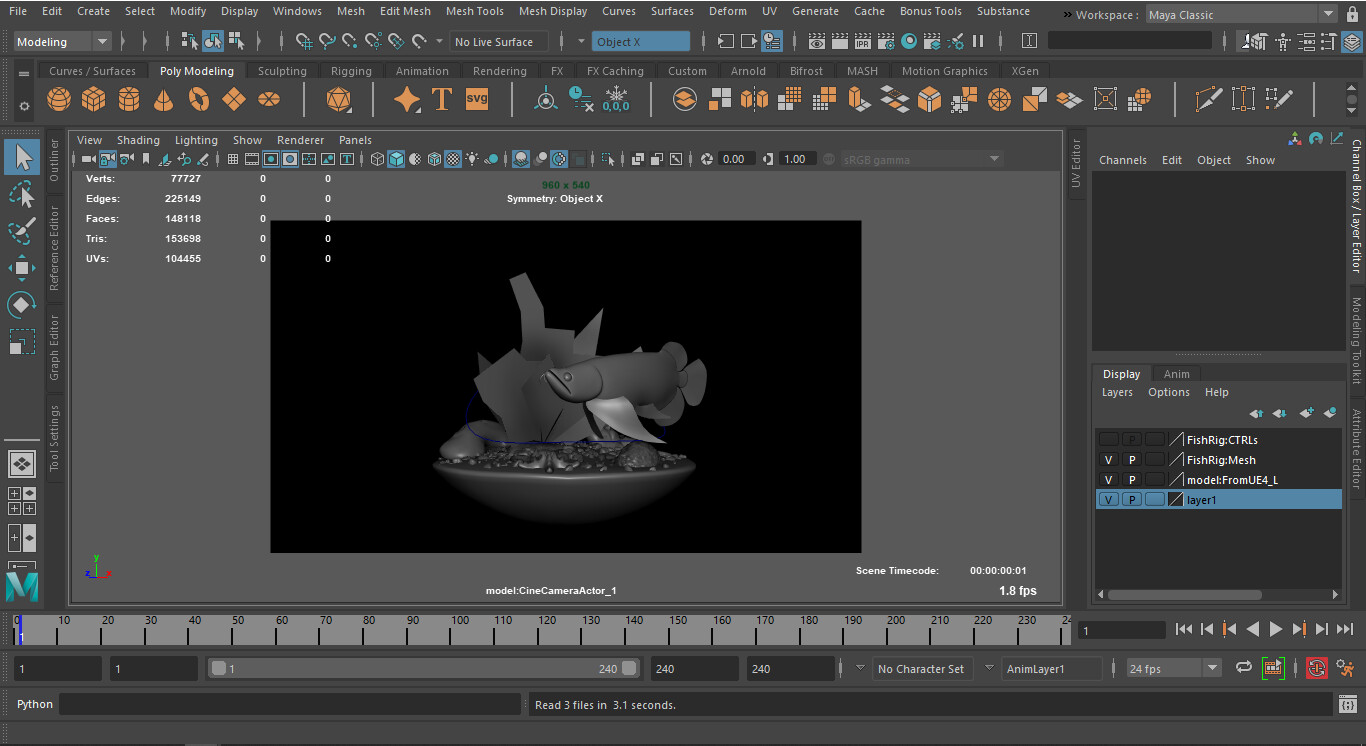Open the Object X symmetry dropdown
This screenshot has width=1366, height=746.
click(x=641, y=41)
